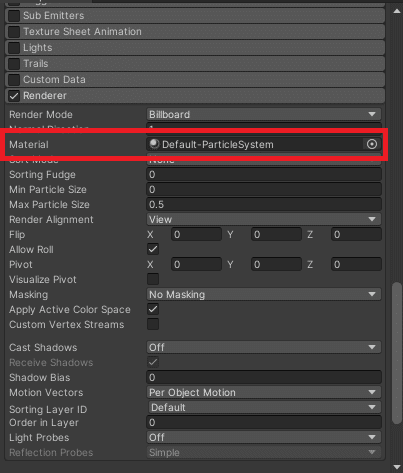Click the scrollbar up arrow

397,11
